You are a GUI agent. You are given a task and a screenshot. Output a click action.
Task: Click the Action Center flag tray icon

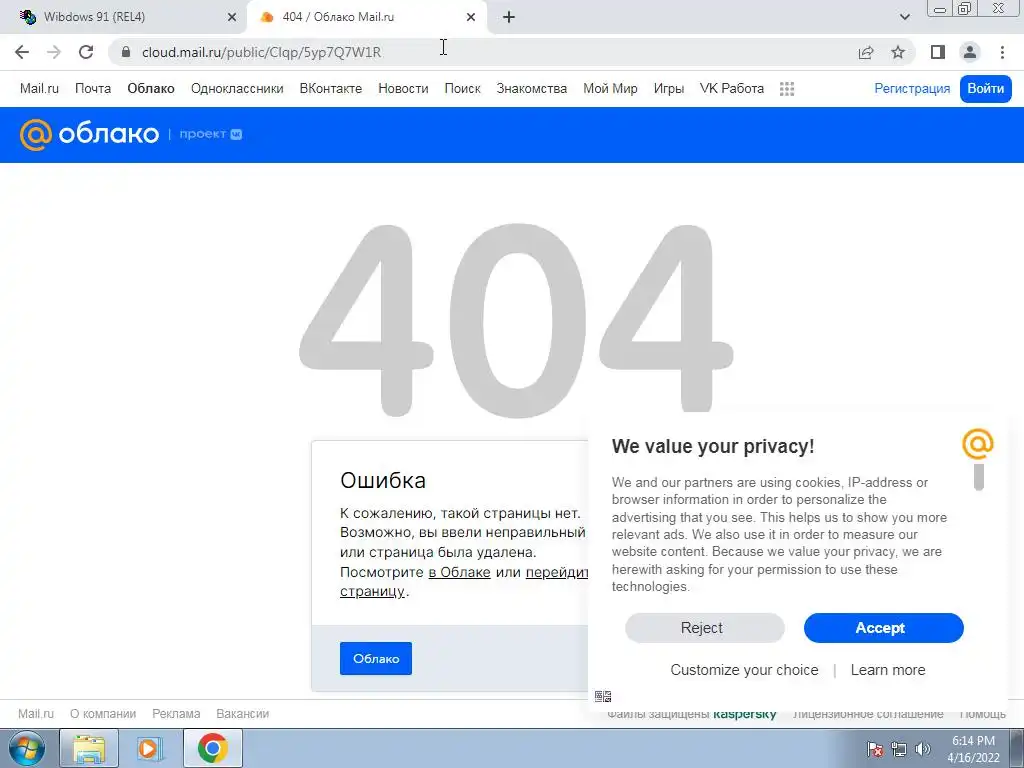(x=874, y=749)
